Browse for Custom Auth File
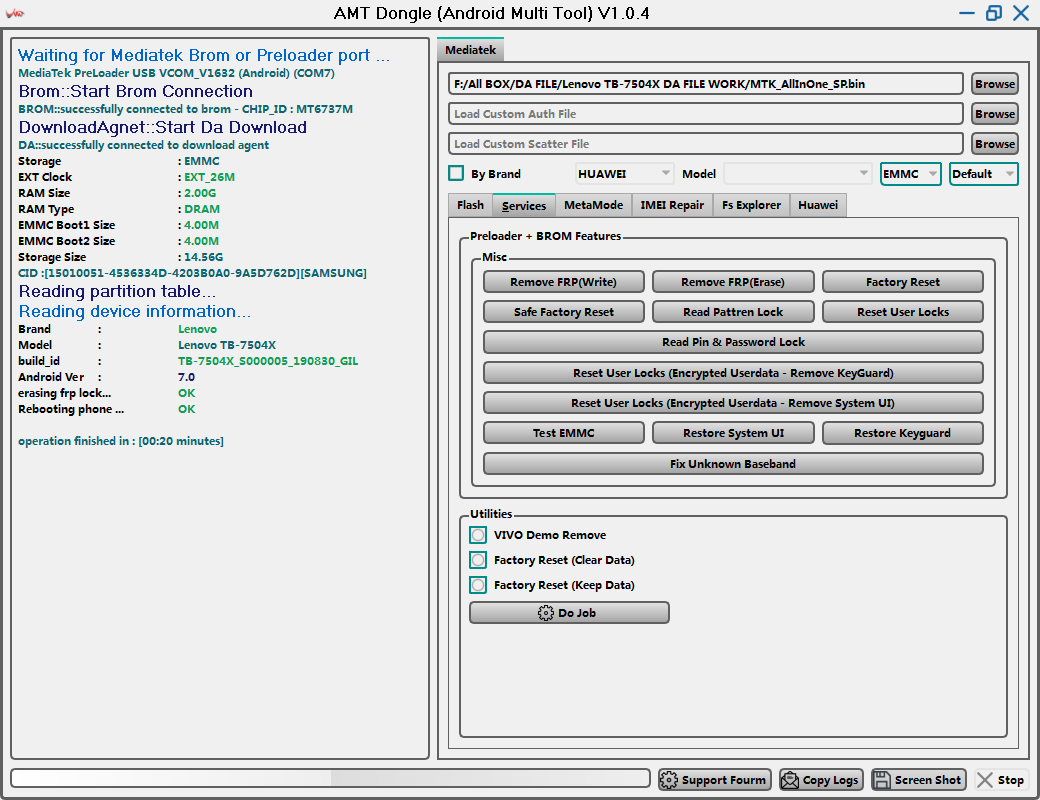Screen dimensions: 1040x800 pos(994,113)
